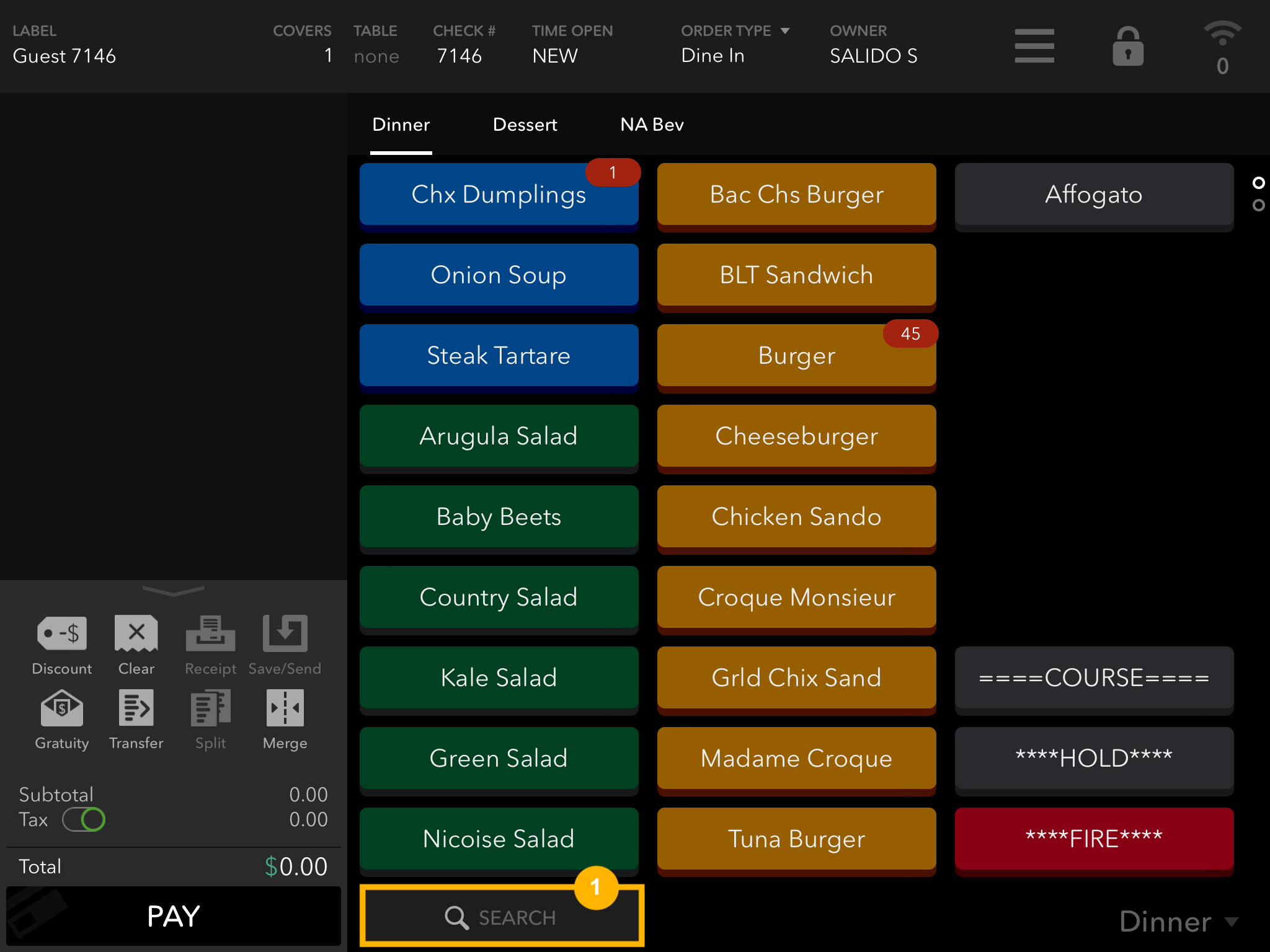Image resolution: width=1270 pixels, height=952 pixels.
Task: Select the second page indicator dot
Action: (1258, 205)
